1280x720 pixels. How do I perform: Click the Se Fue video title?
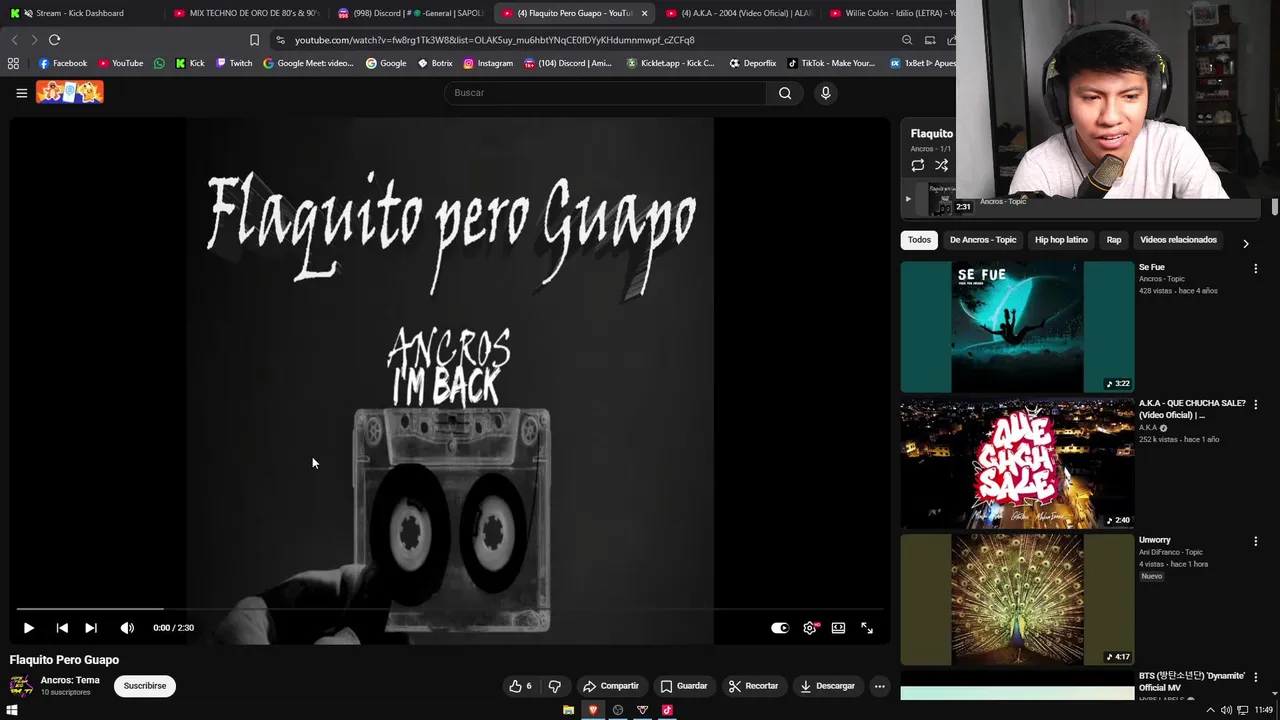tap(1151, 267)
